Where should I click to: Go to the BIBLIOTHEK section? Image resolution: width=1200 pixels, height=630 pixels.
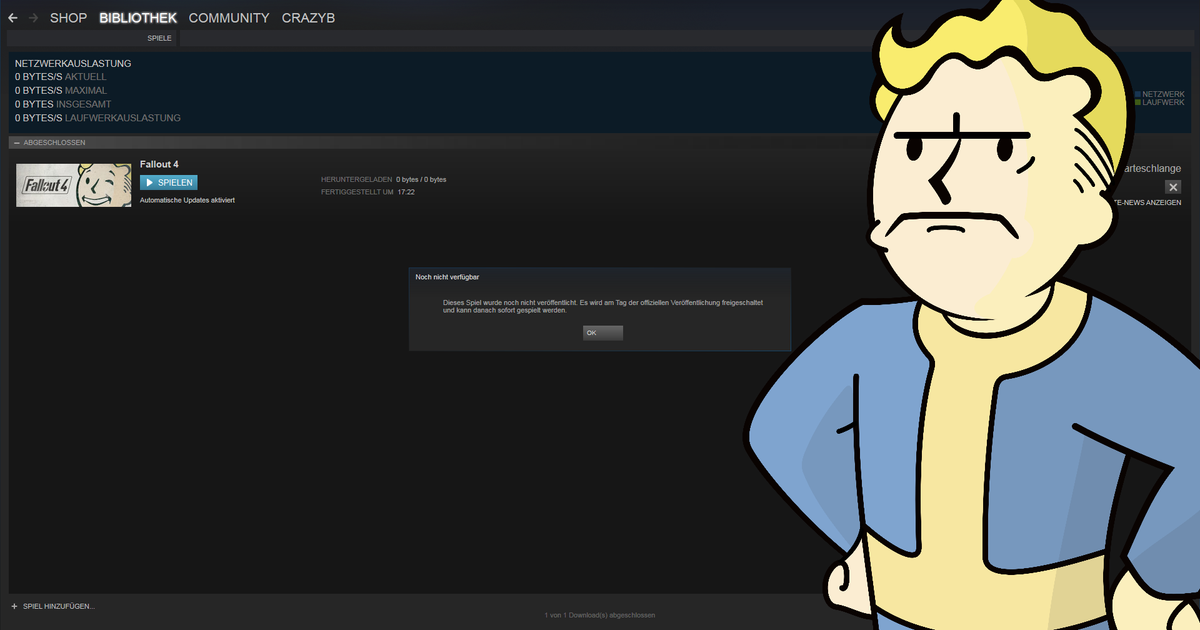tap(138, 18)
